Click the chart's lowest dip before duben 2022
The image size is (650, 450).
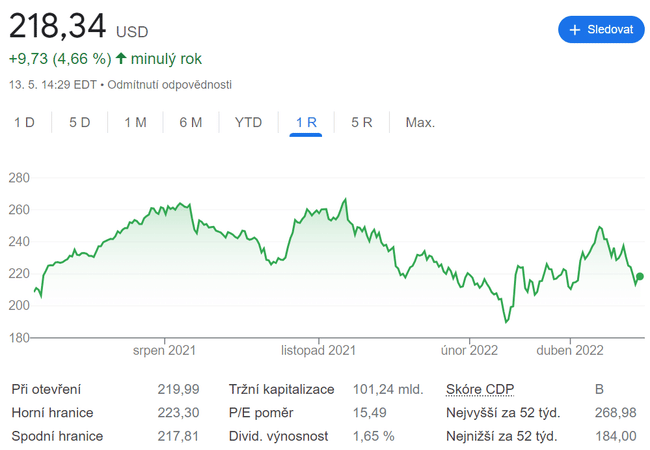pos(507,322)
